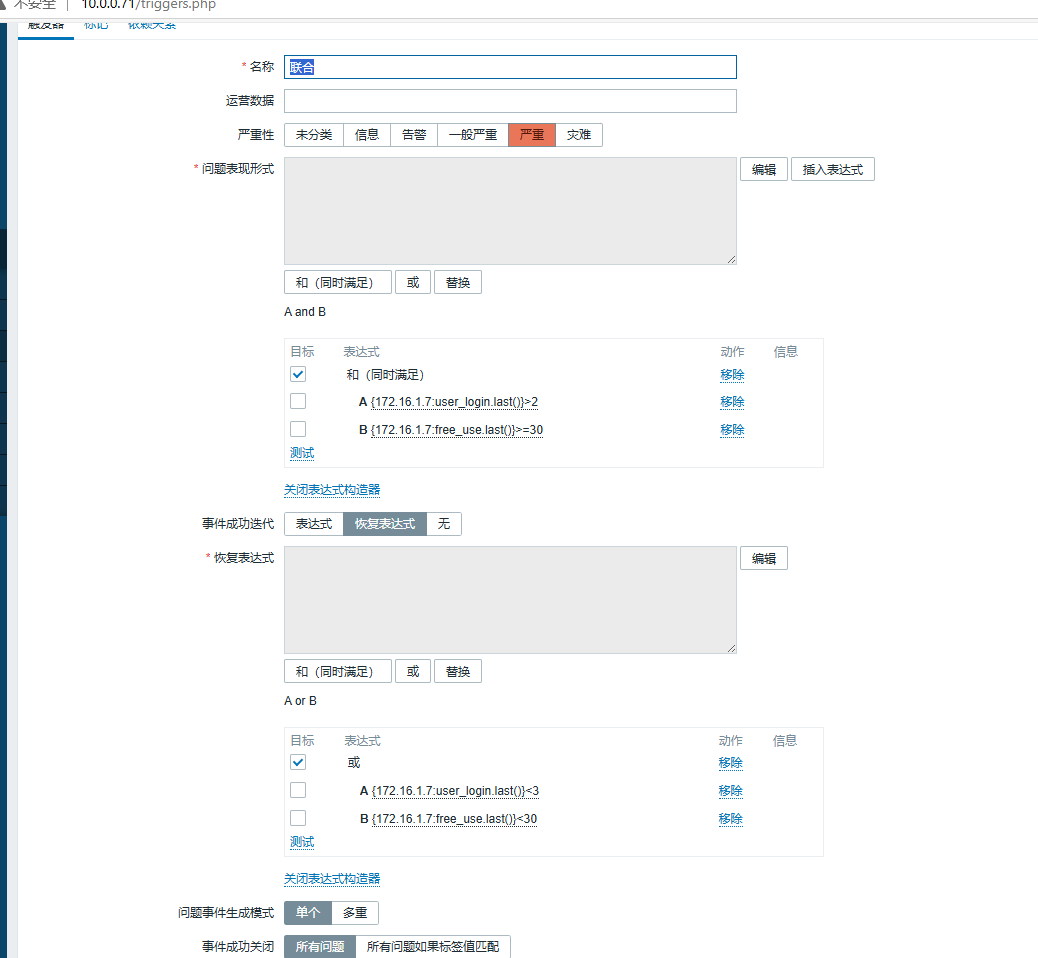
Task: Toggle checkbox for the 或 row
Action: (298, 762)
